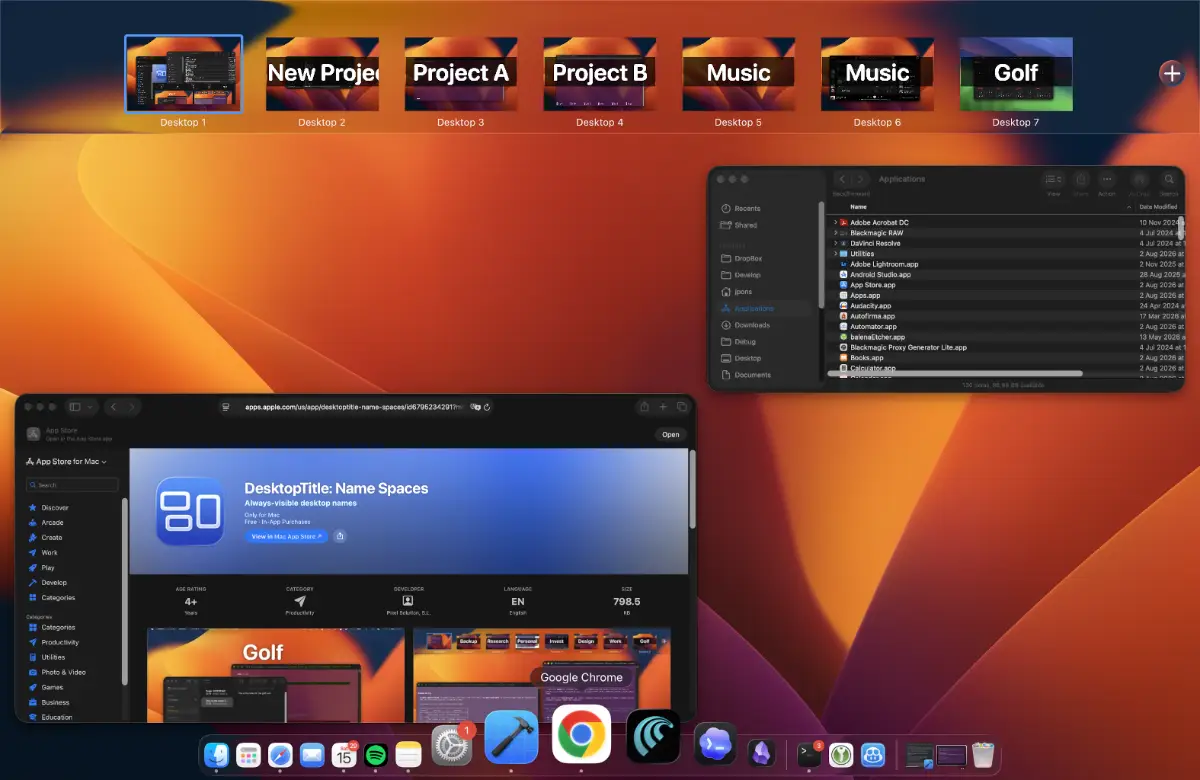This screenshot has height=780, width=1200.
Task: Switch to Desktop 3 Project A
Action: (461, 74)
